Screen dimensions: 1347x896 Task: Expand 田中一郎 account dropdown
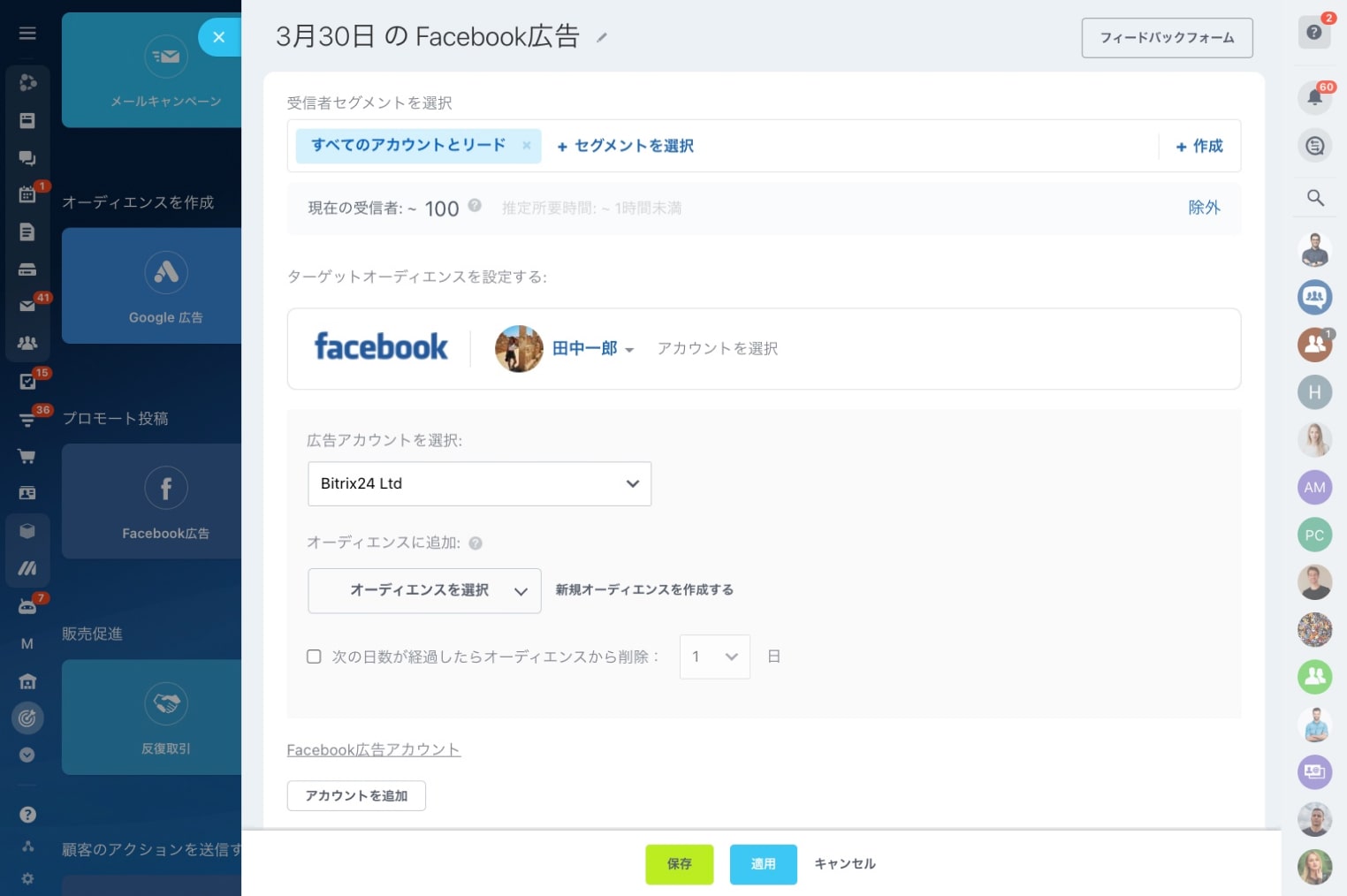593,349
